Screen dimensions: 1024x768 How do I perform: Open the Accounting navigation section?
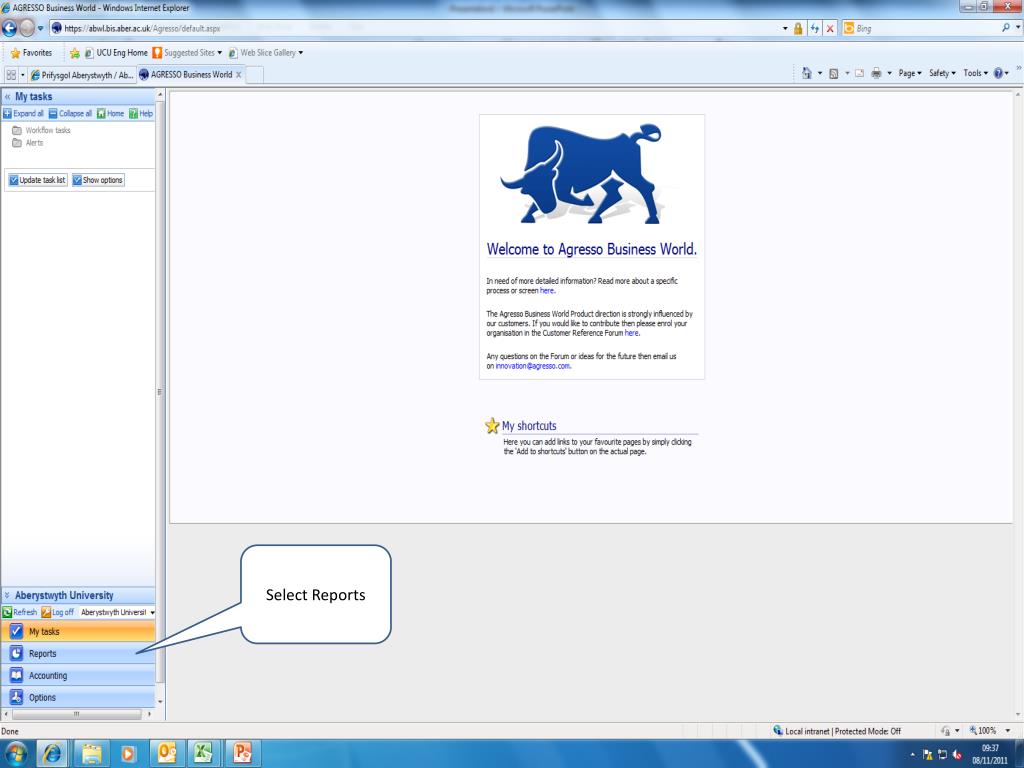78,675
